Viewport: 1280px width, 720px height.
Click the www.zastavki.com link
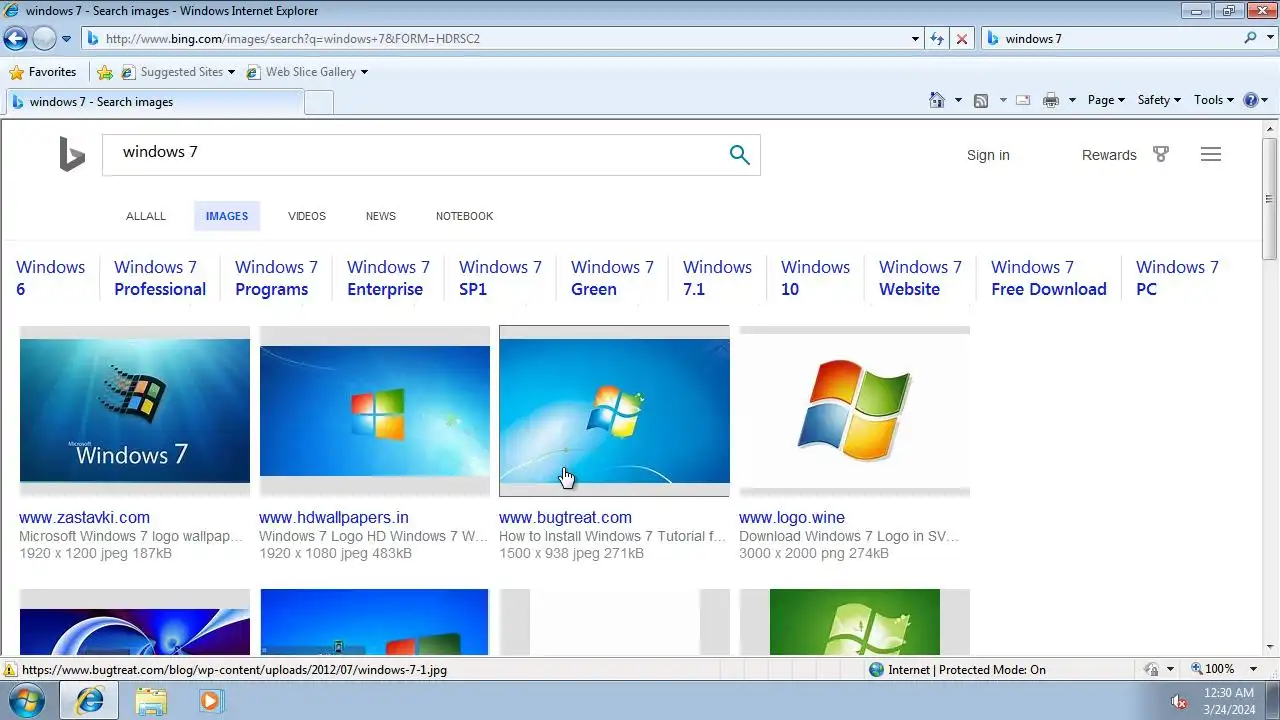pos(84,517)
